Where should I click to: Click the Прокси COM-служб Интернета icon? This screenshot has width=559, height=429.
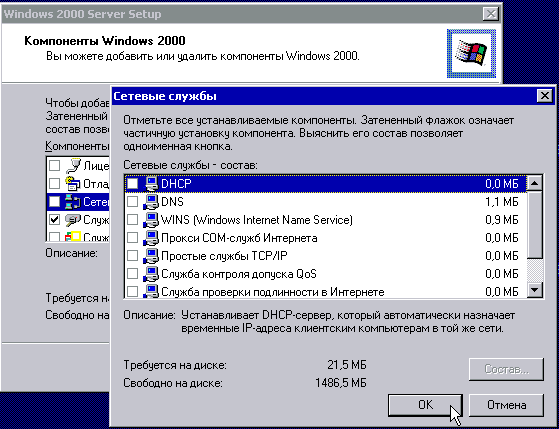(151, 238)
